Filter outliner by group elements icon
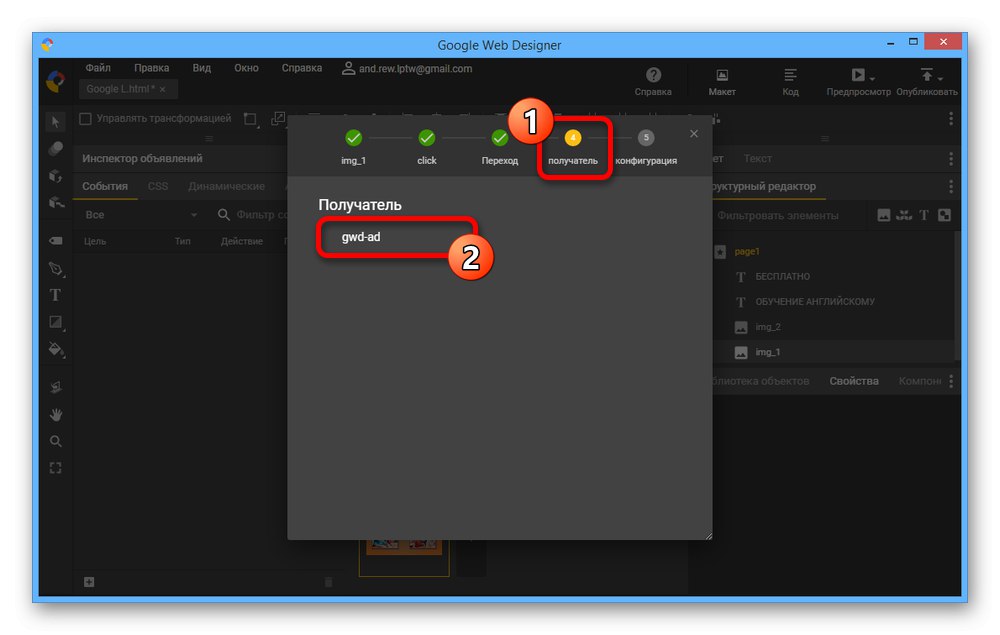This screenshot has width=1000, height=635. (904, 215)
